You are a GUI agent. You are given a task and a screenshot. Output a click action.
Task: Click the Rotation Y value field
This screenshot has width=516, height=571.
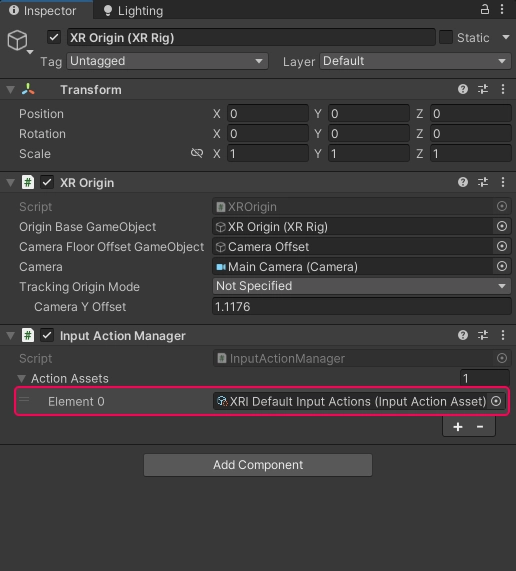tap(369, 134)
